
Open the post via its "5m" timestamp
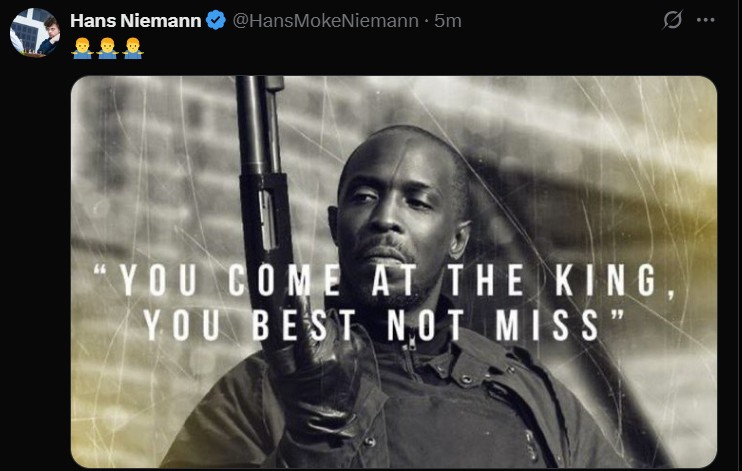[x=448, y=21]
